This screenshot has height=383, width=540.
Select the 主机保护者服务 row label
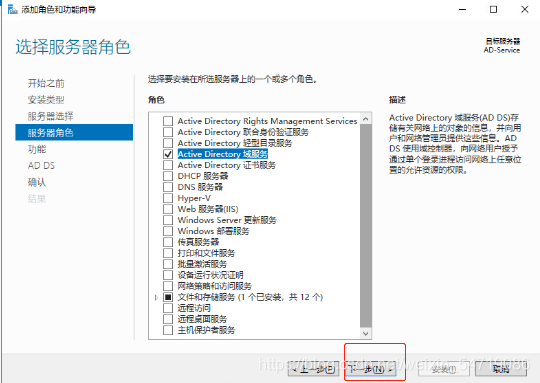point(206,330)
